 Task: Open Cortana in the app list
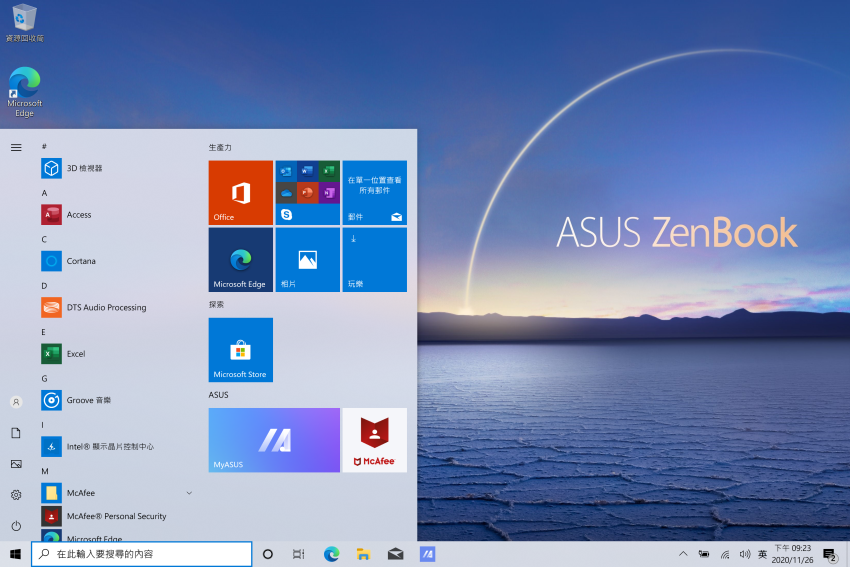[x=117, y=261]
